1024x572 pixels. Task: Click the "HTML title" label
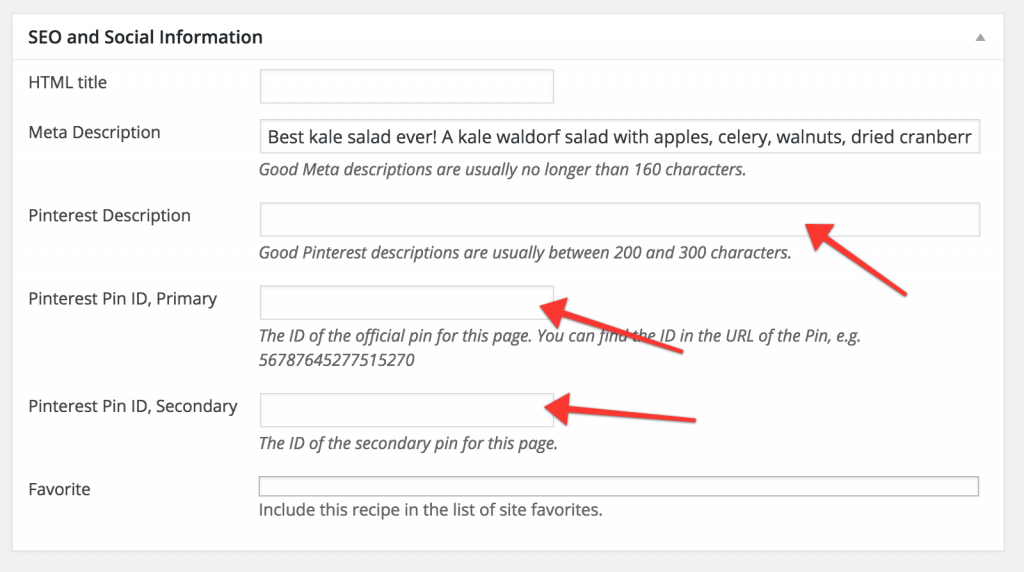(x=67, y=83)
